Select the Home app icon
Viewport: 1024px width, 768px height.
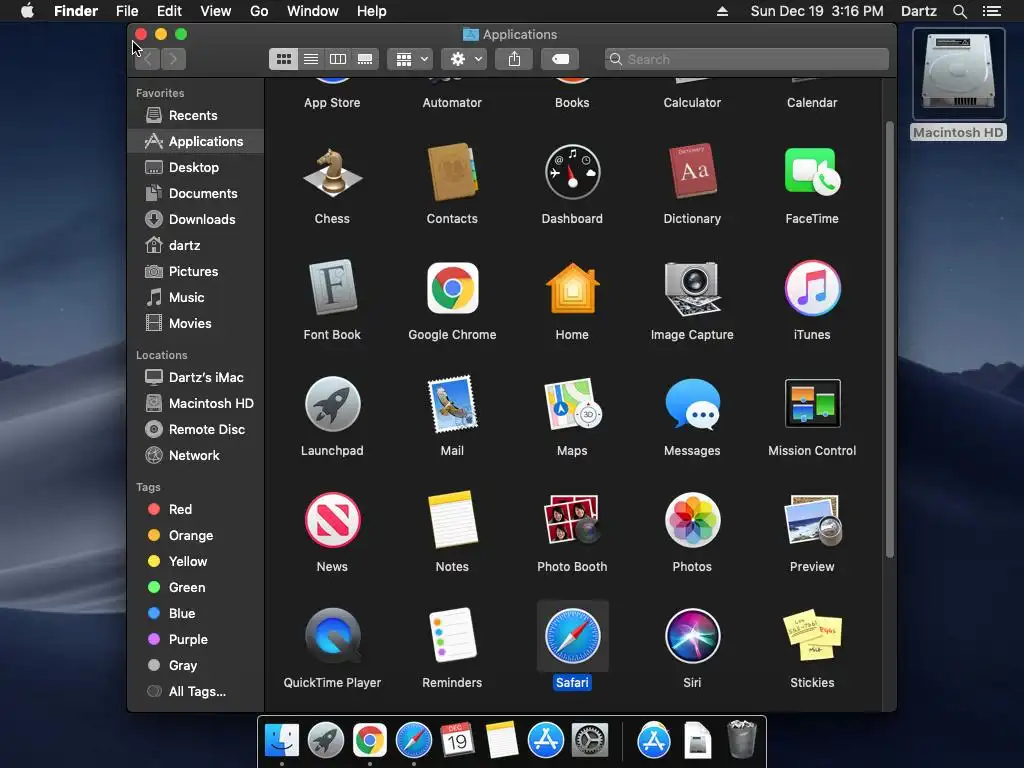click(x=572, y=288)
